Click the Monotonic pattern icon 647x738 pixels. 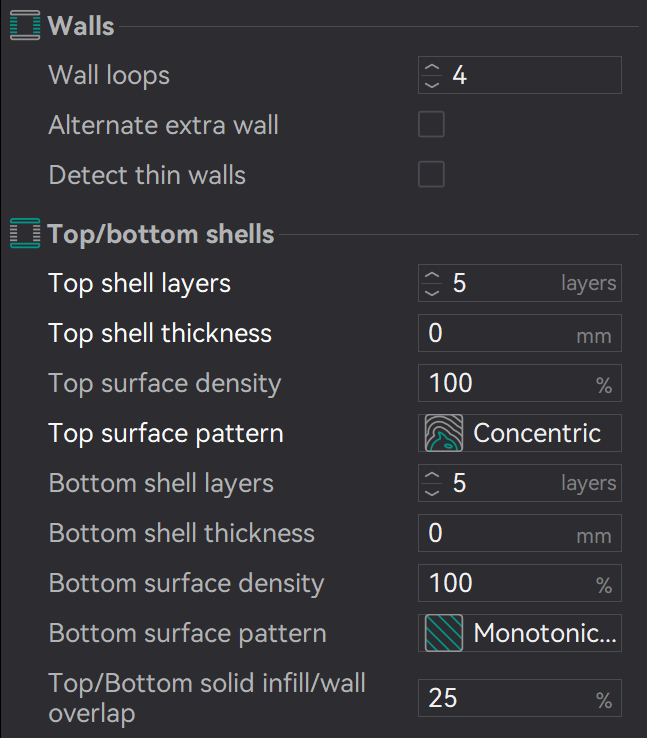coord(443,633)
